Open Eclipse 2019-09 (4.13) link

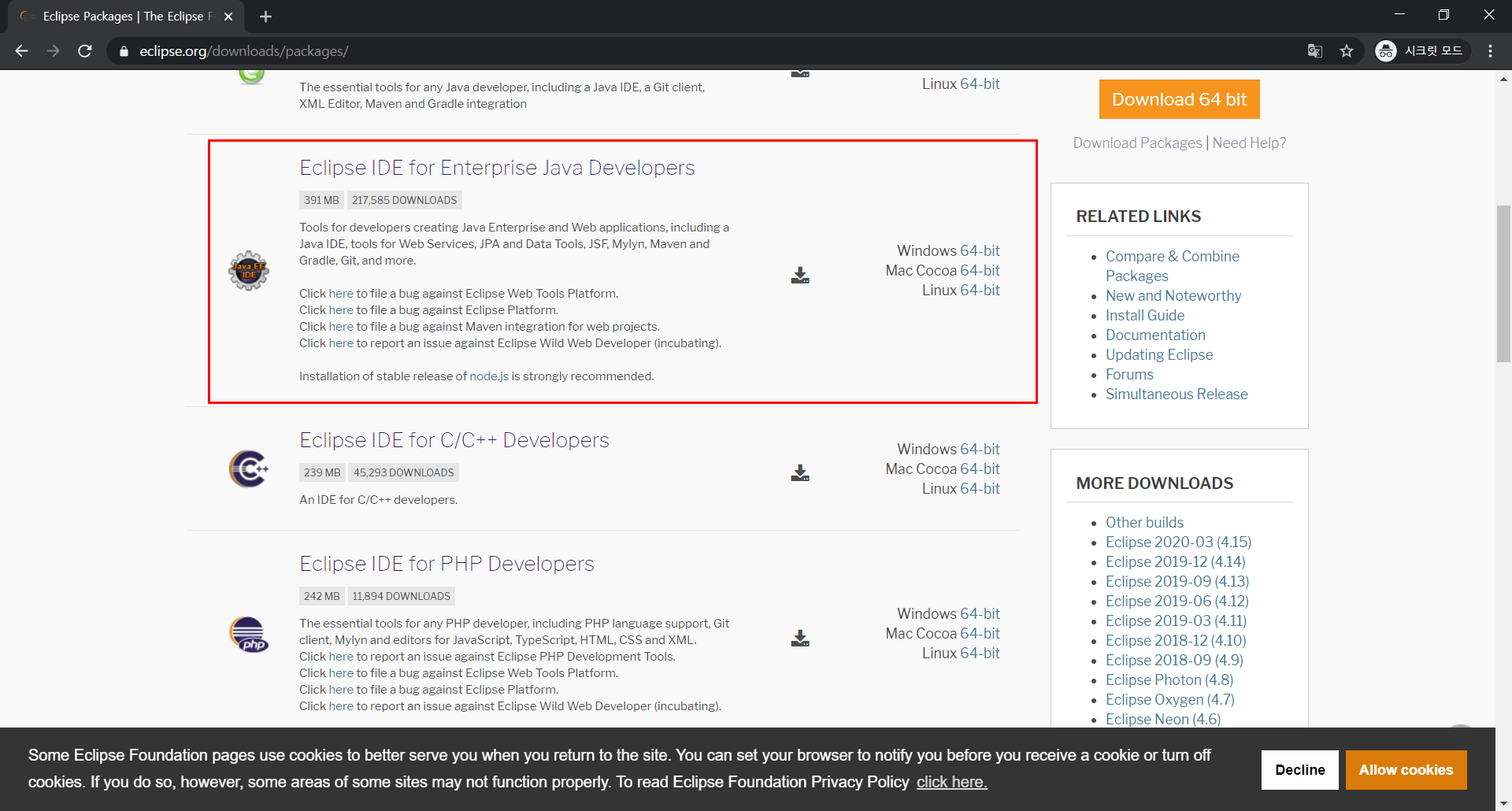click(x=1177, y=582)
